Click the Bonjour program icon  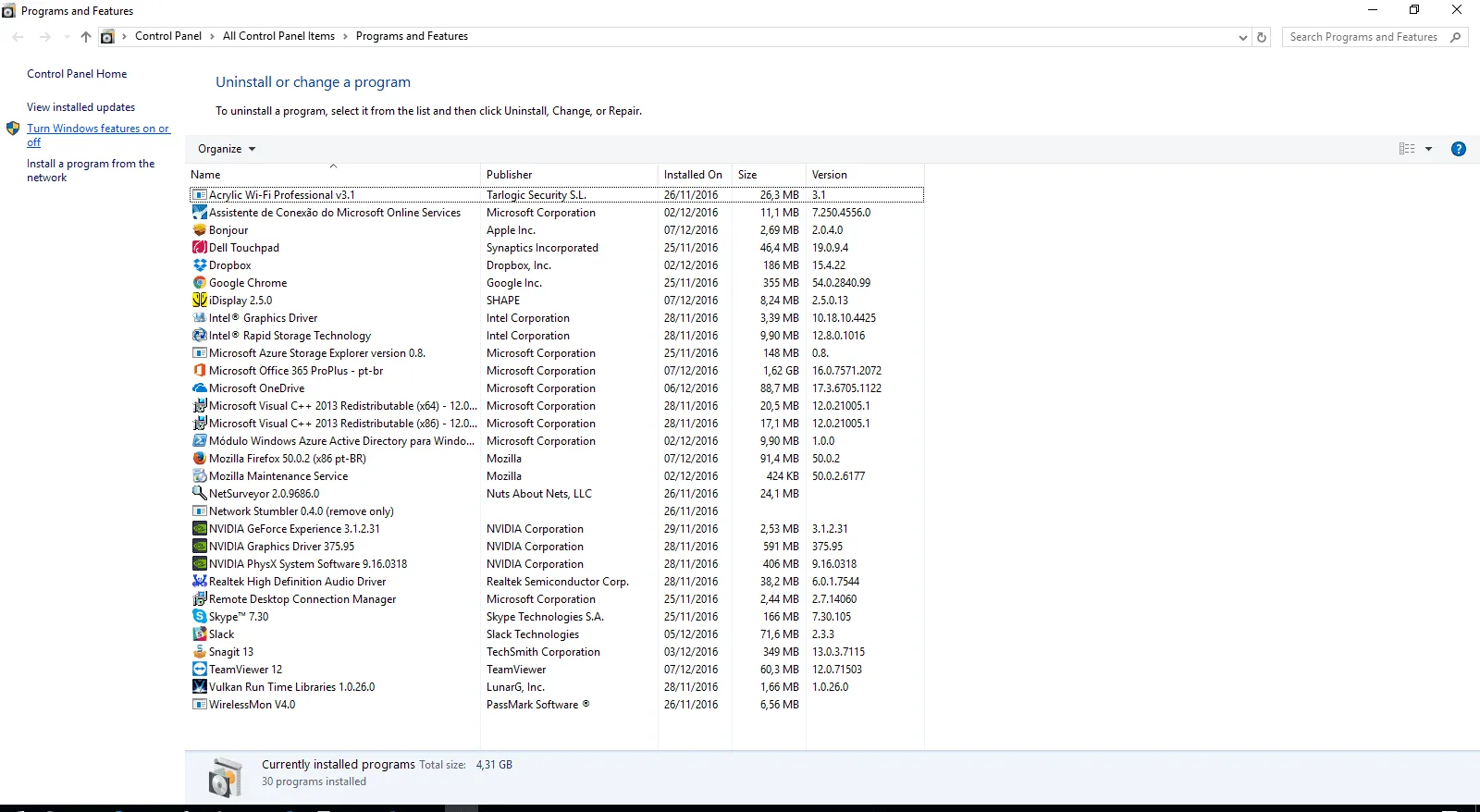199,230
